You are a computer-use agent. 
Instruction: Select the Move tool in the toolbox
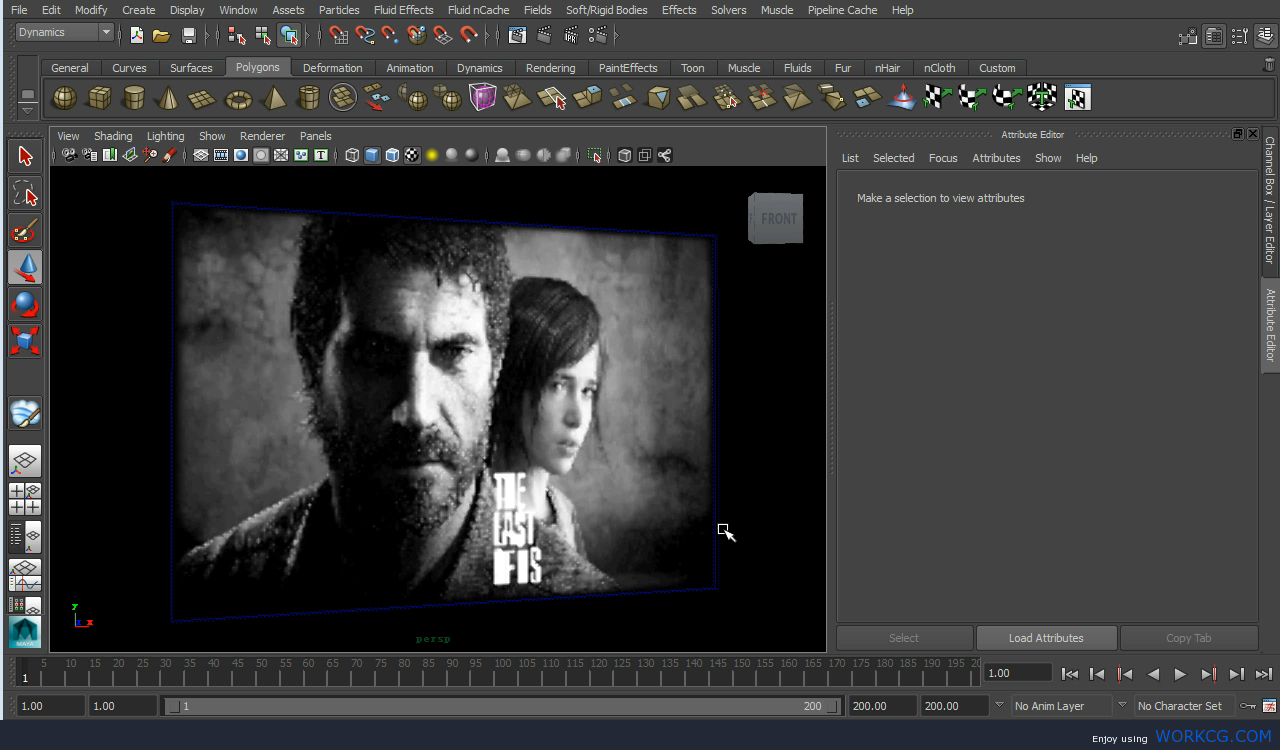25,267
